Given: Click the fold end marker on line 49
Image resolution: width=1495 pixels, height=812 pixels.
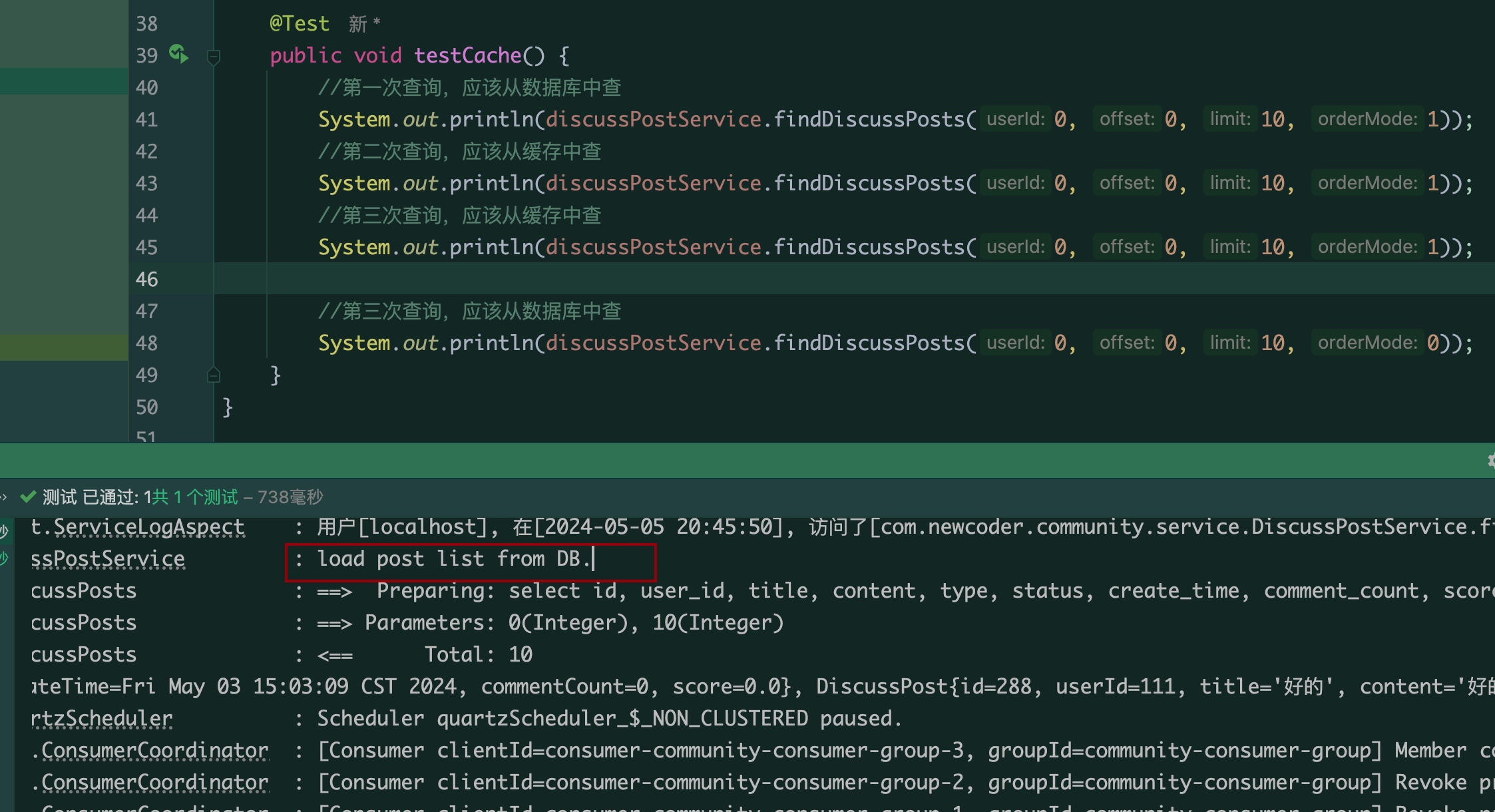Looking at the screenshot, I should pyautogui.click(x=214, y=375).
